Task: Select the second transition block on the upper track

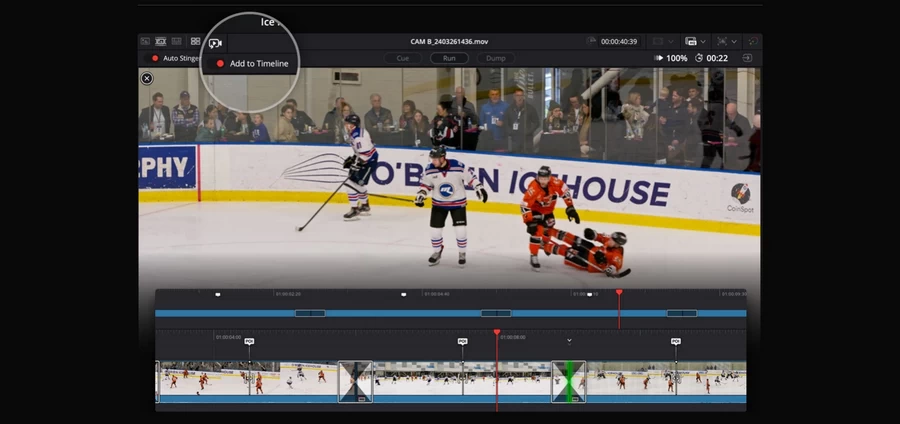Action: pos(496,313)
